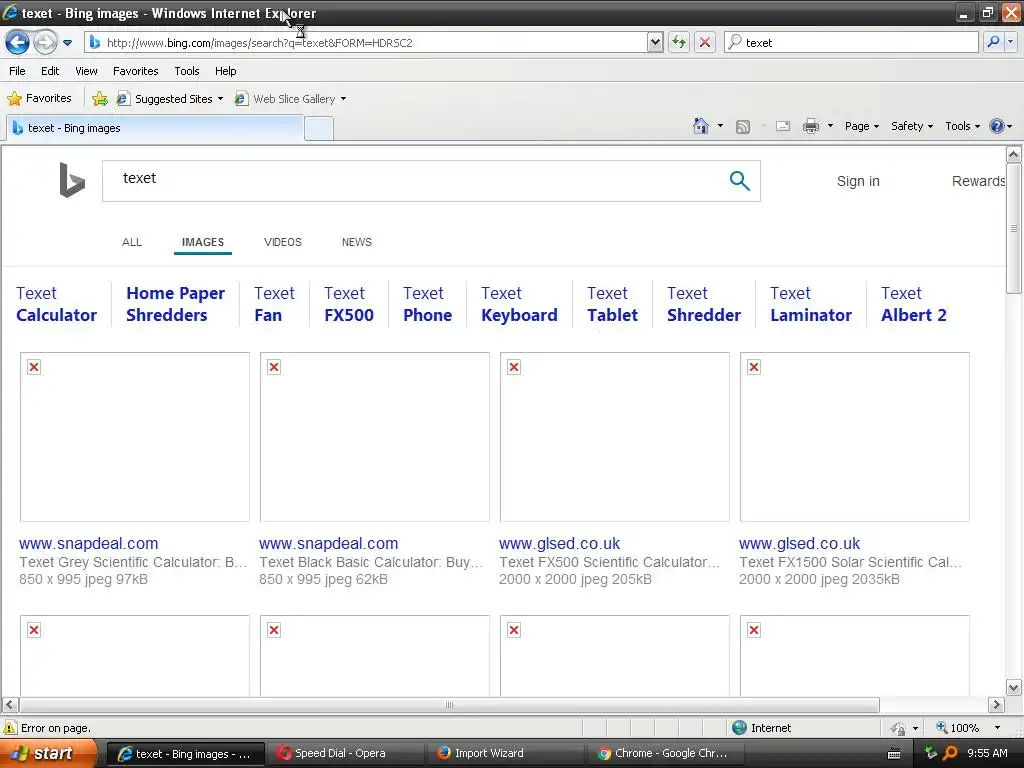This screenshot has height=768, width=1024.
Task: Open the Edit menu
Action: point(50,71)
